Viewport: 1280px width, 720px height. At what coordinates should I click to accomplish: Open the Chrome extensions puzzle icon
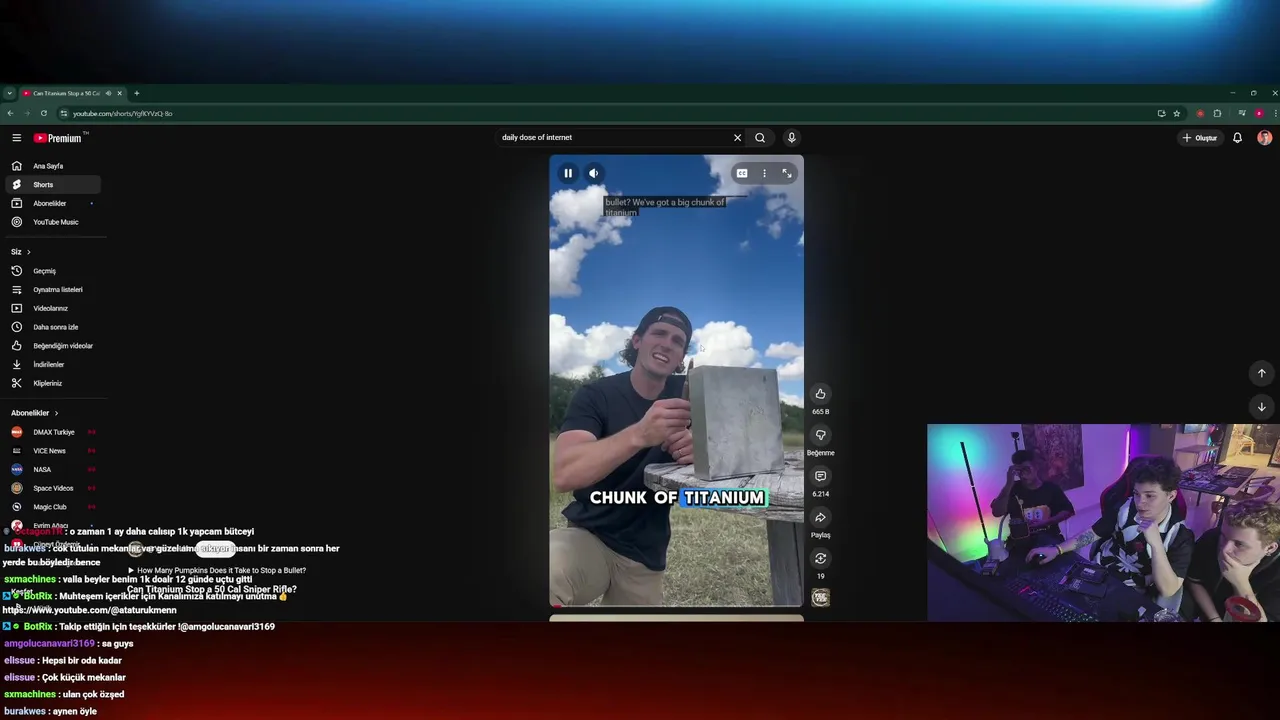pos(1217,113)
